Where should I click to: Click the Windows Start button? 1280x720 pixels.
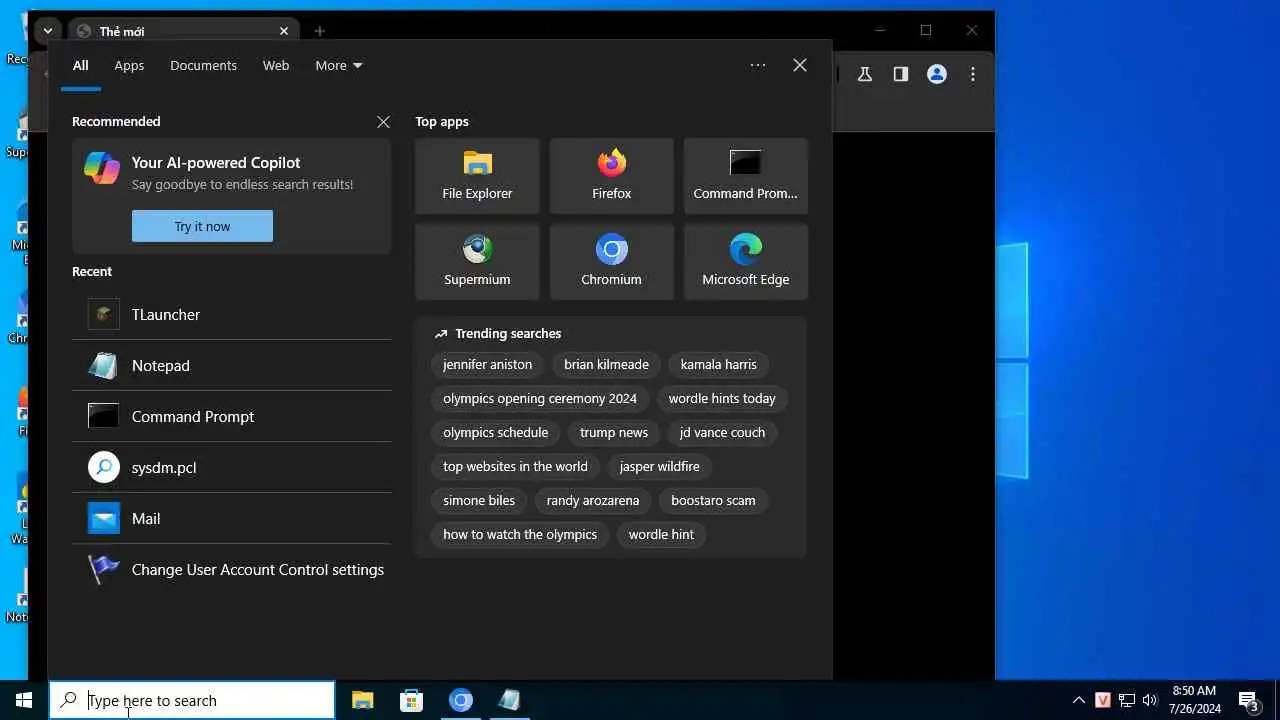pos(24,700)
